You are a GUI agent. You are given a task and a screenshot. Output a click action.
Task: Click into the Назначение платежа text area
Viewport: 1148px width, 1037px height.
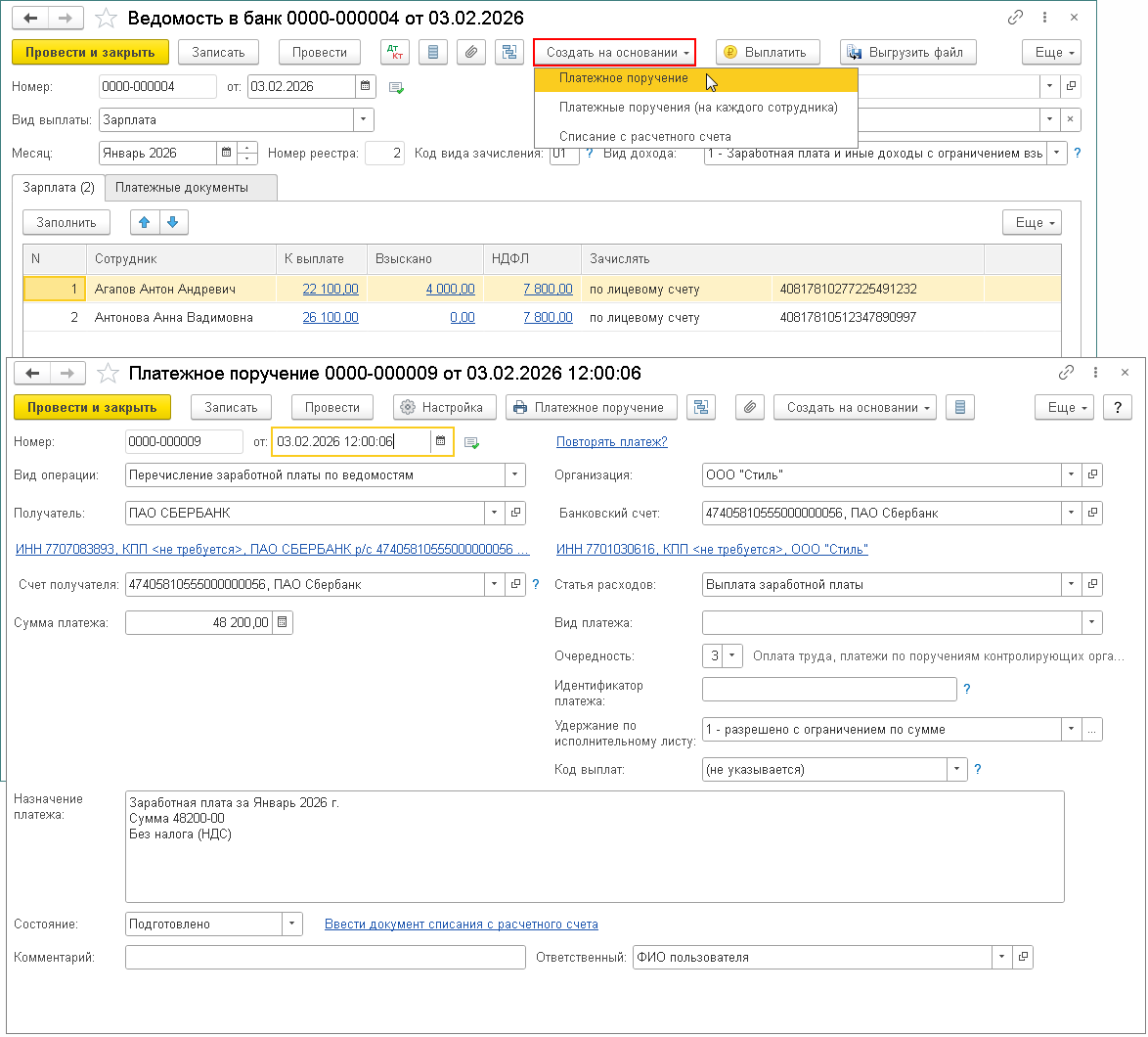click(594, 861)
